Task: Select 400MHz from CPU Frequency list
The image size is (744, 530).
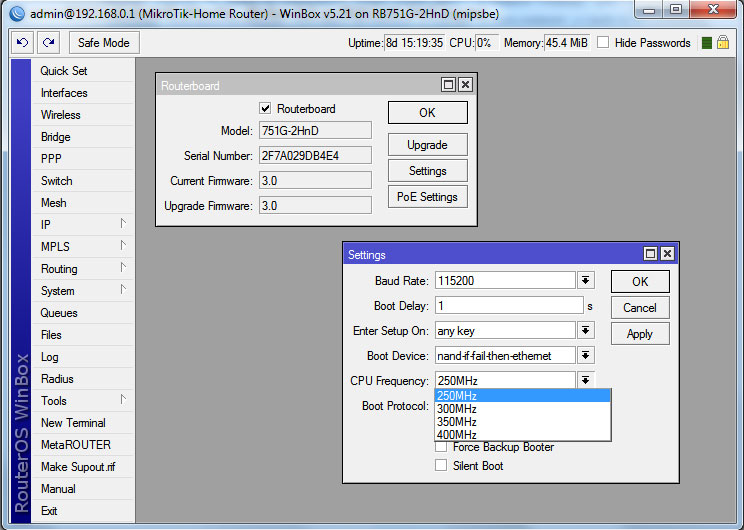Action: click(x=457, y=434)
